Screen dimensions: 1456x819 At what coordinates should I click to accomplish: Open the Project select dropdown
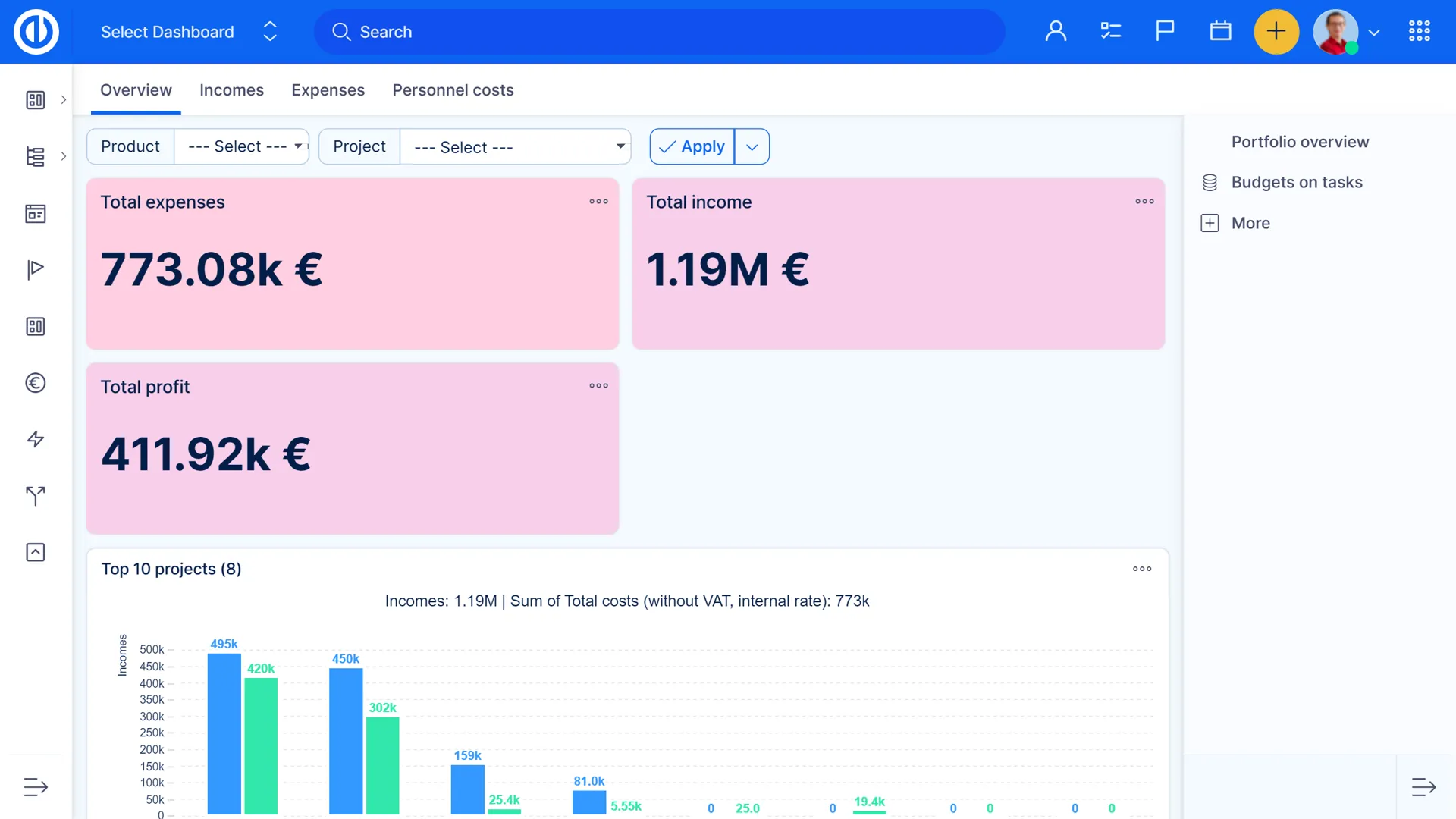516,146
